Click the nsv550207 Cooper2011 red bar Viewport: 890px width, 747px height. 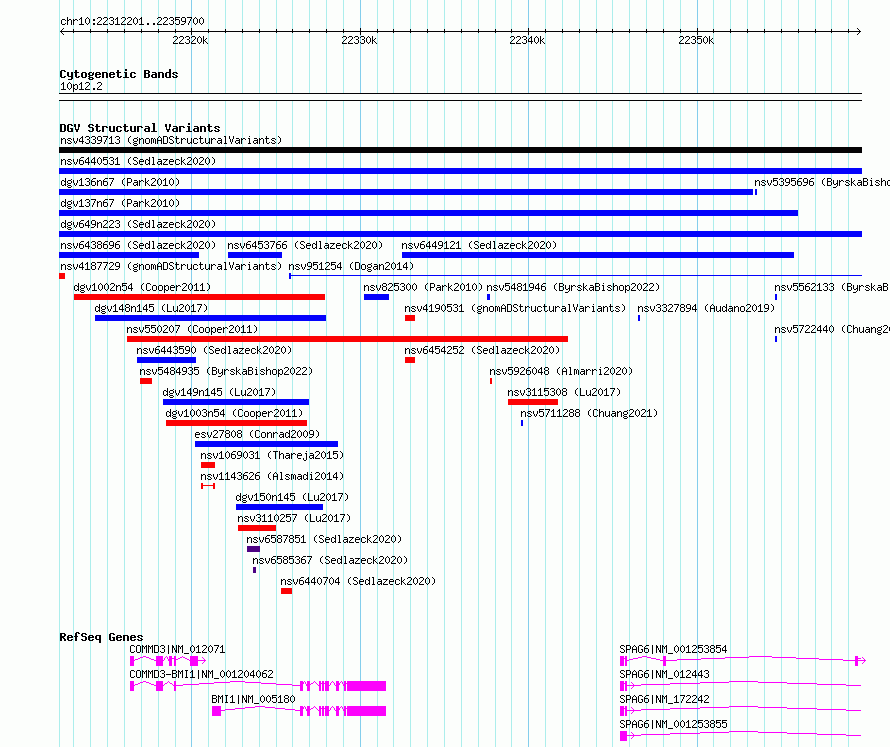pyautogui.click(x=347, y=339)
